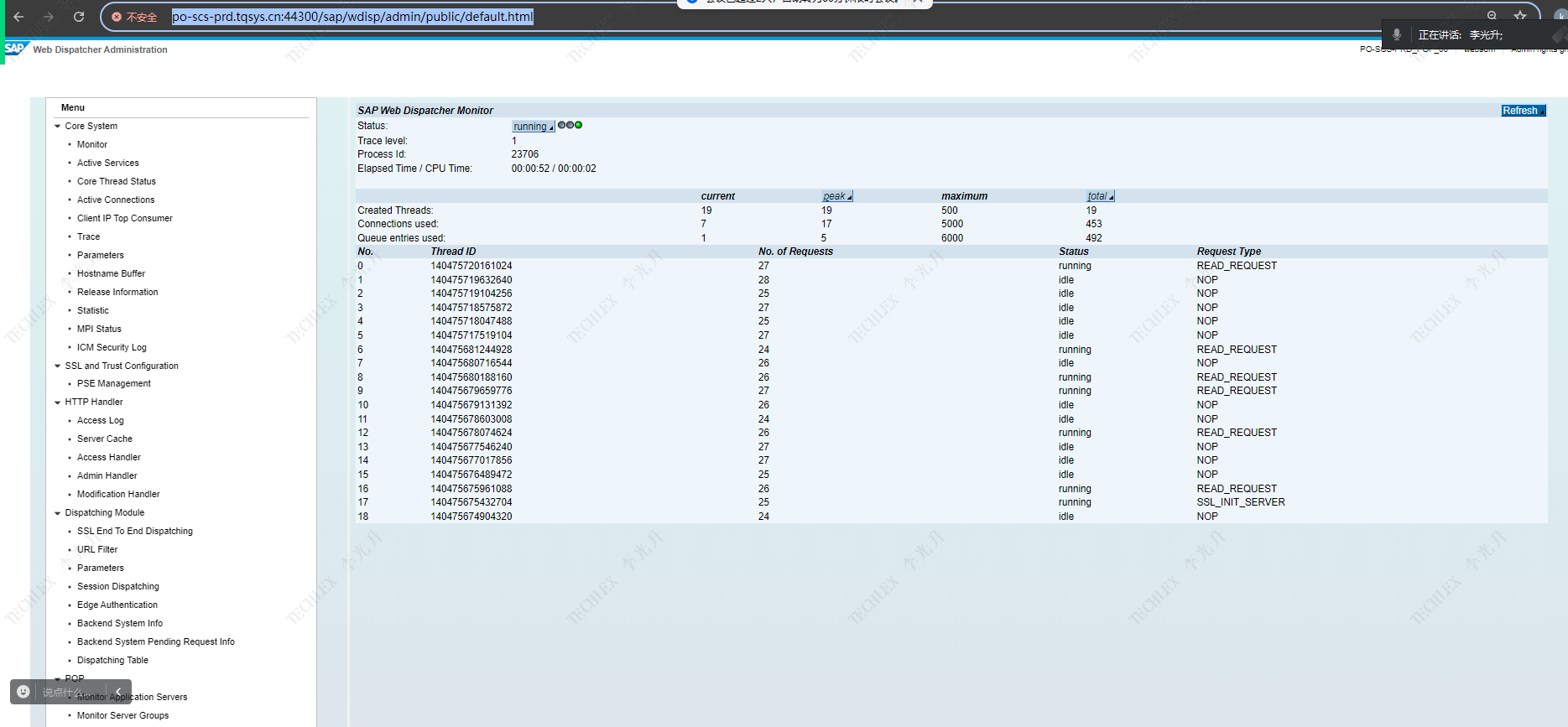Click the No. of Requests header
The height and width of the screenshot is (727, 1568).
click(796, 252)
